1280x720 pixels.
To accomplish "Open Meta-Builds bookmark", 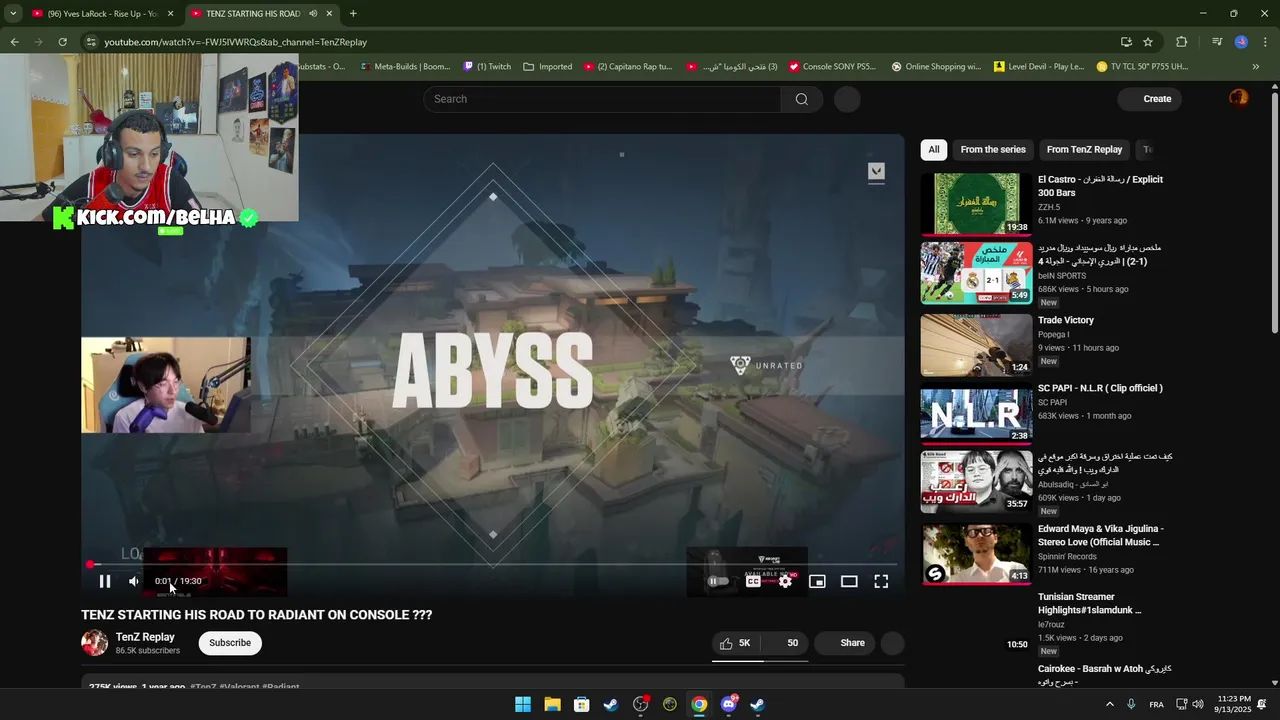I will point(405,67).
